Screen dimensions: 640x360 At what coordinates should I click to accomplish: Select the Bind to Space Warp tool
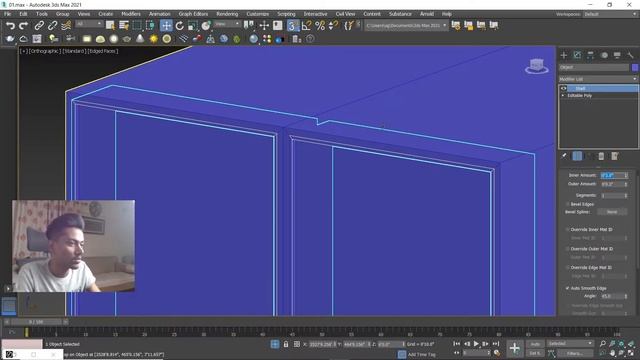coord(66,26)
